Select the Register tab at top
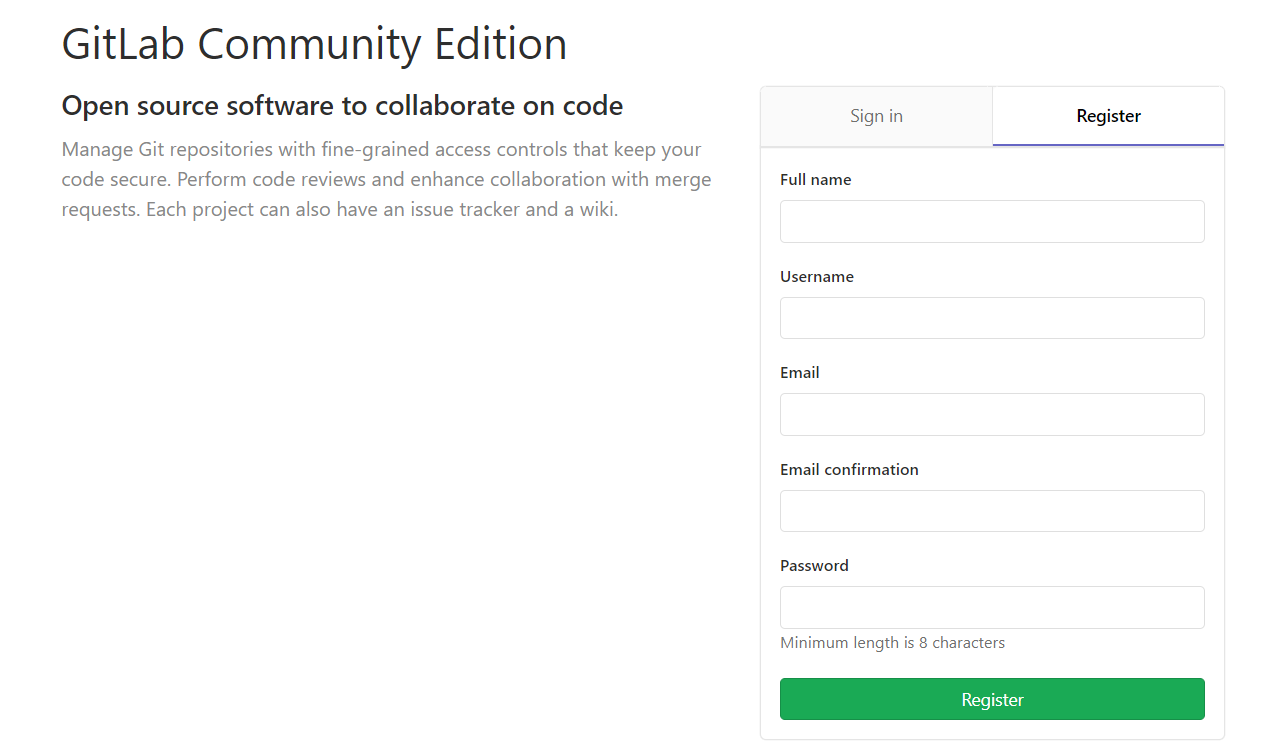The image size is (1272, 754). click(1108, 116)
